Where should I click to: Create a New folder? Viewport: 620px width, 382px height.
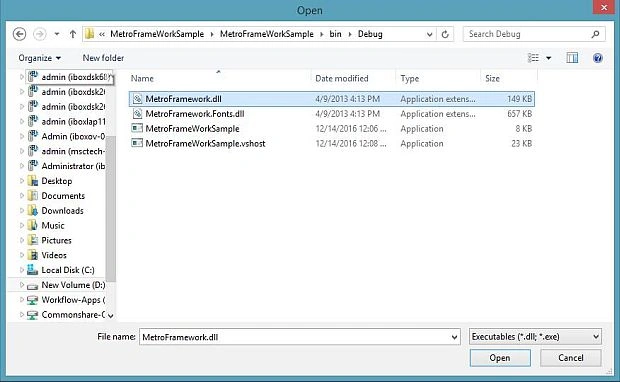(103, 58)
